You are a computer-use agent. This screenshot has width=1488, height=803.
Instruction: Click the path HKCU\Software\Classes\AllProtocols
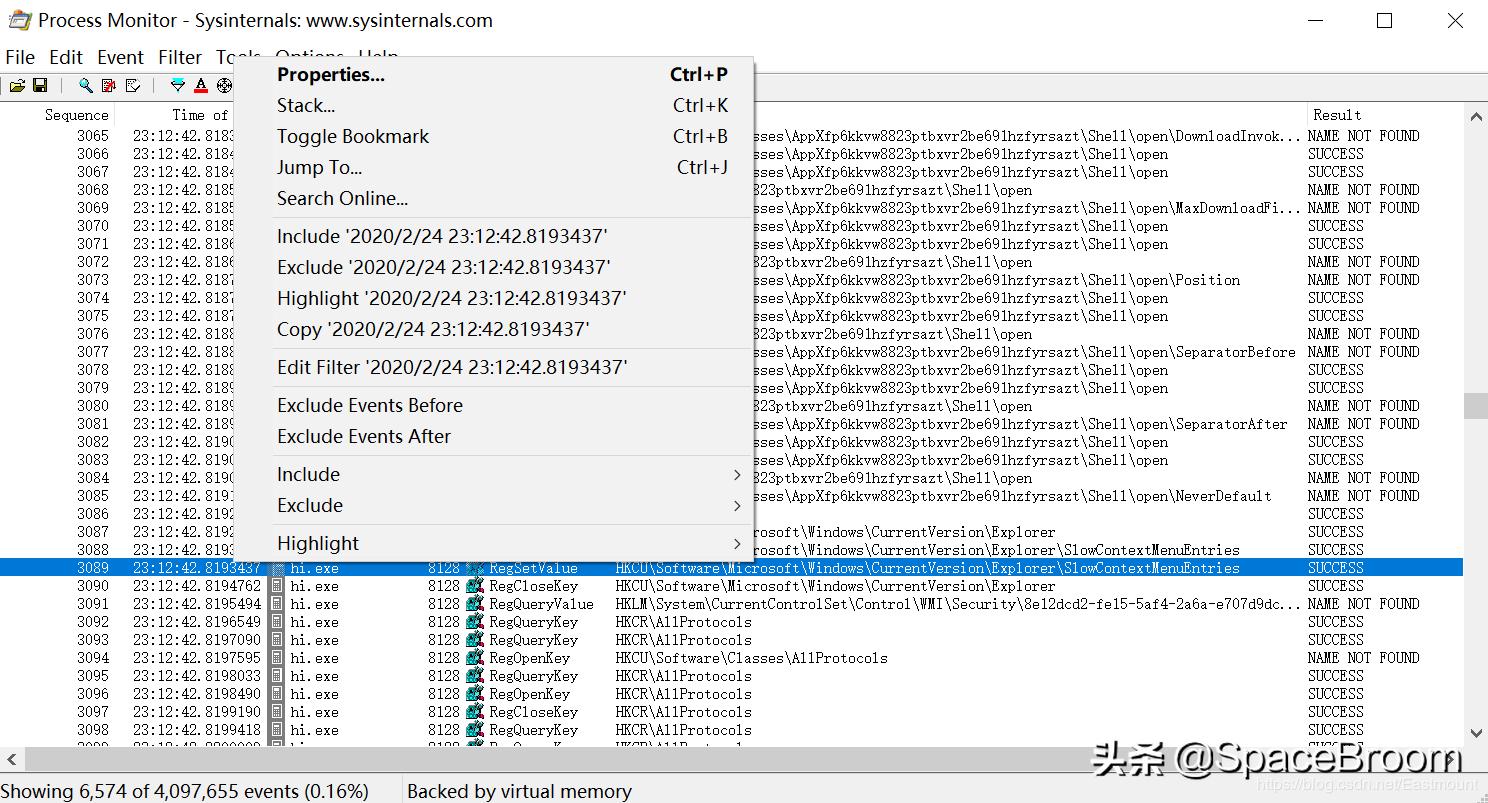tap(751, 658)
